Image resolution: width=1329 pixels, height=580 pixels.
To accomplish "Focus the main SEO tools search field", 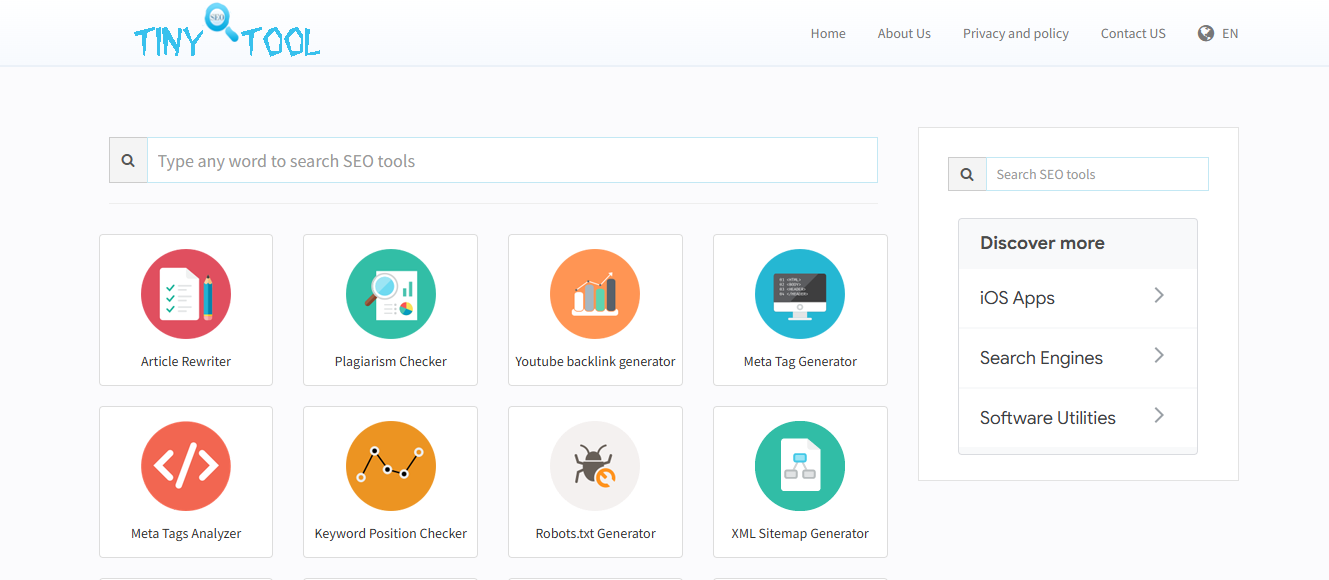I will click(512, 161).
